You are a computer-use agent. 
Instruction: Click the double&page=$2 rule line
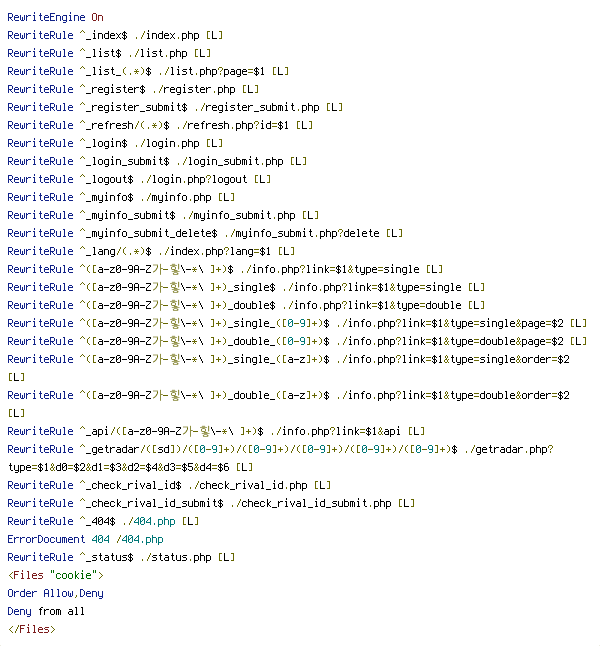click(x=297, y=342)
